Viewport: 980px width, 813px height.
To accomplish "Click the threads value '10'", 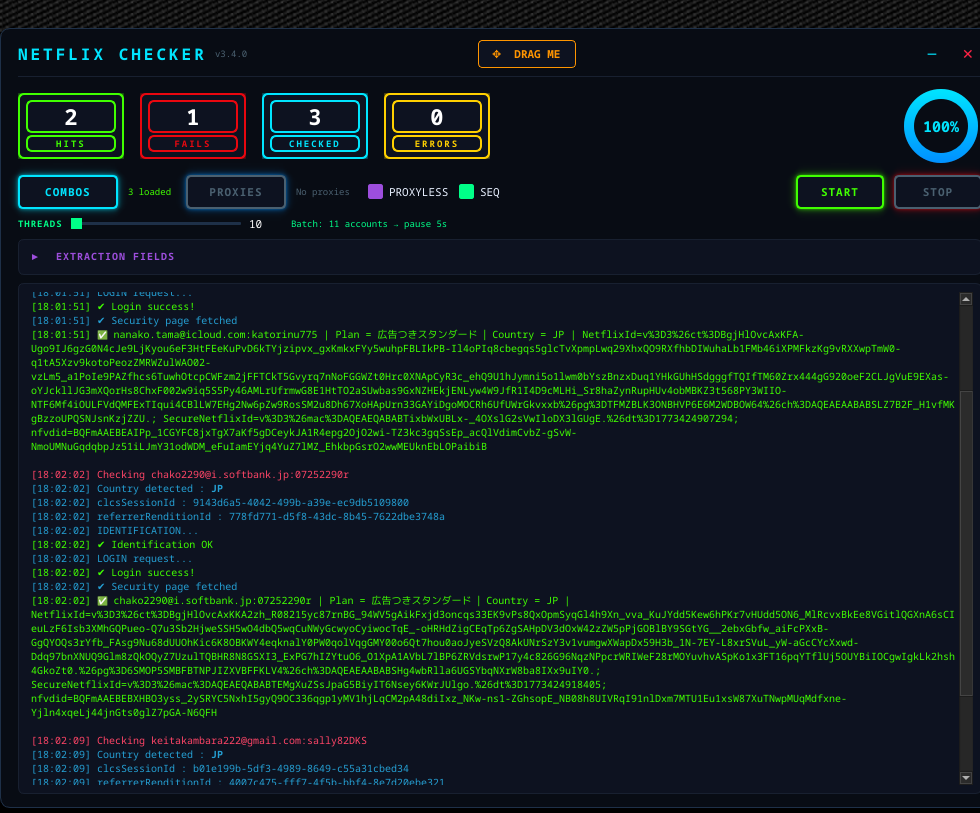I will pos(256,224).
